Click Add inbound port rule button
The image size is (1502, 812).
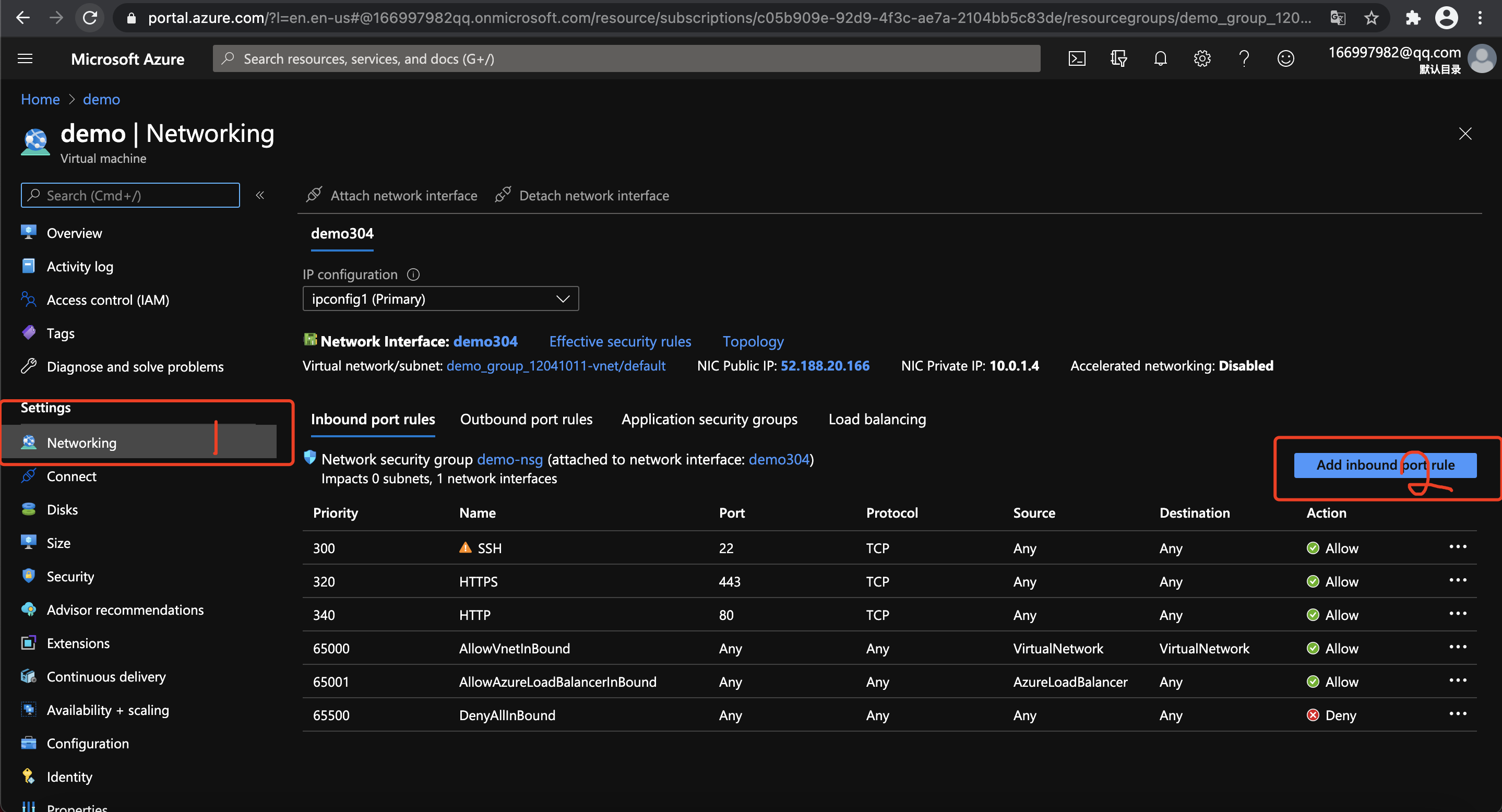pos(1386,465)
